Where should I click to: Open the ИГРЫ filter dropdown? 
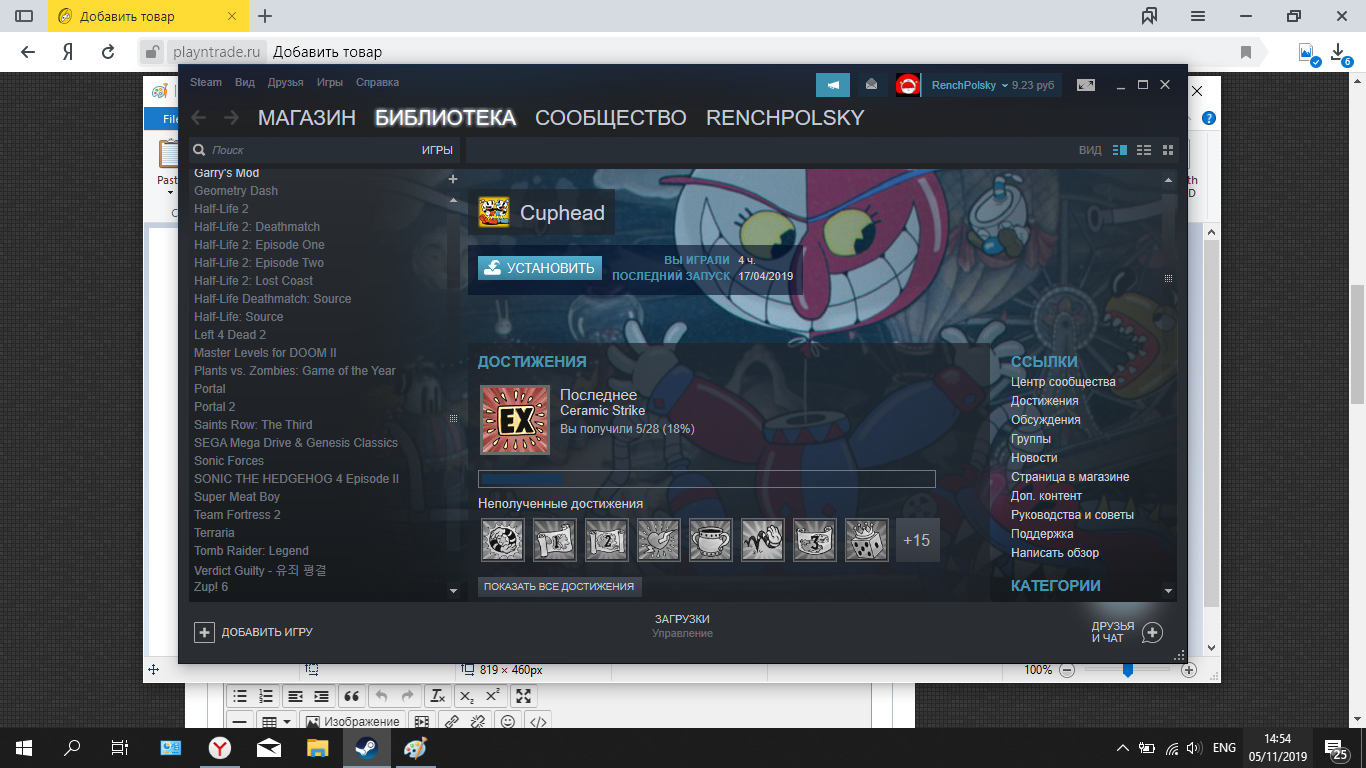pos(437,150)
